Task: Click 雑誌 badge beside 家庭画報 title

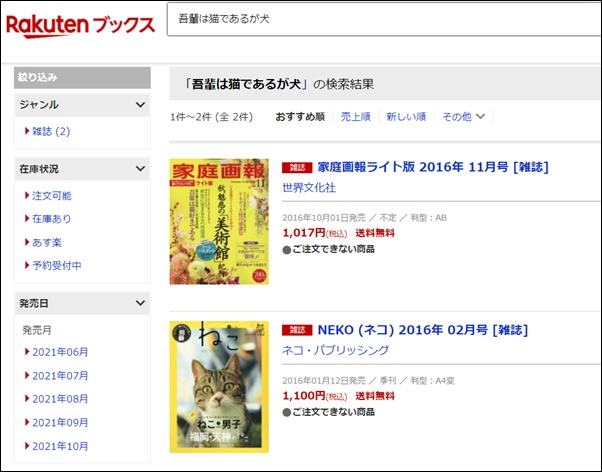Action: click(297, 168)
